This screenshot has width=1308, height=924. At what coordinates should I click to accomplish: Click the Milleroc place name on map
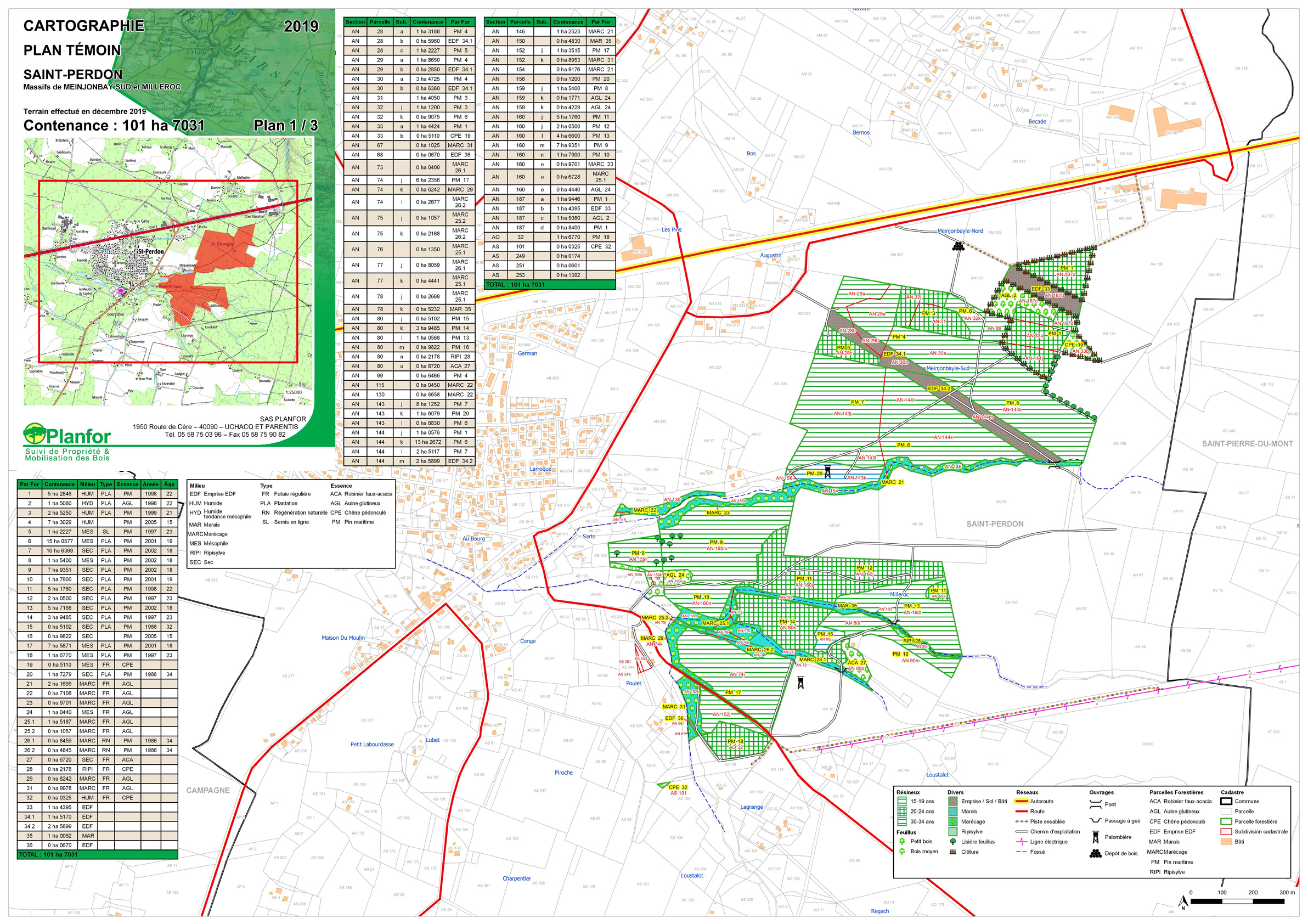click(899, 594)
